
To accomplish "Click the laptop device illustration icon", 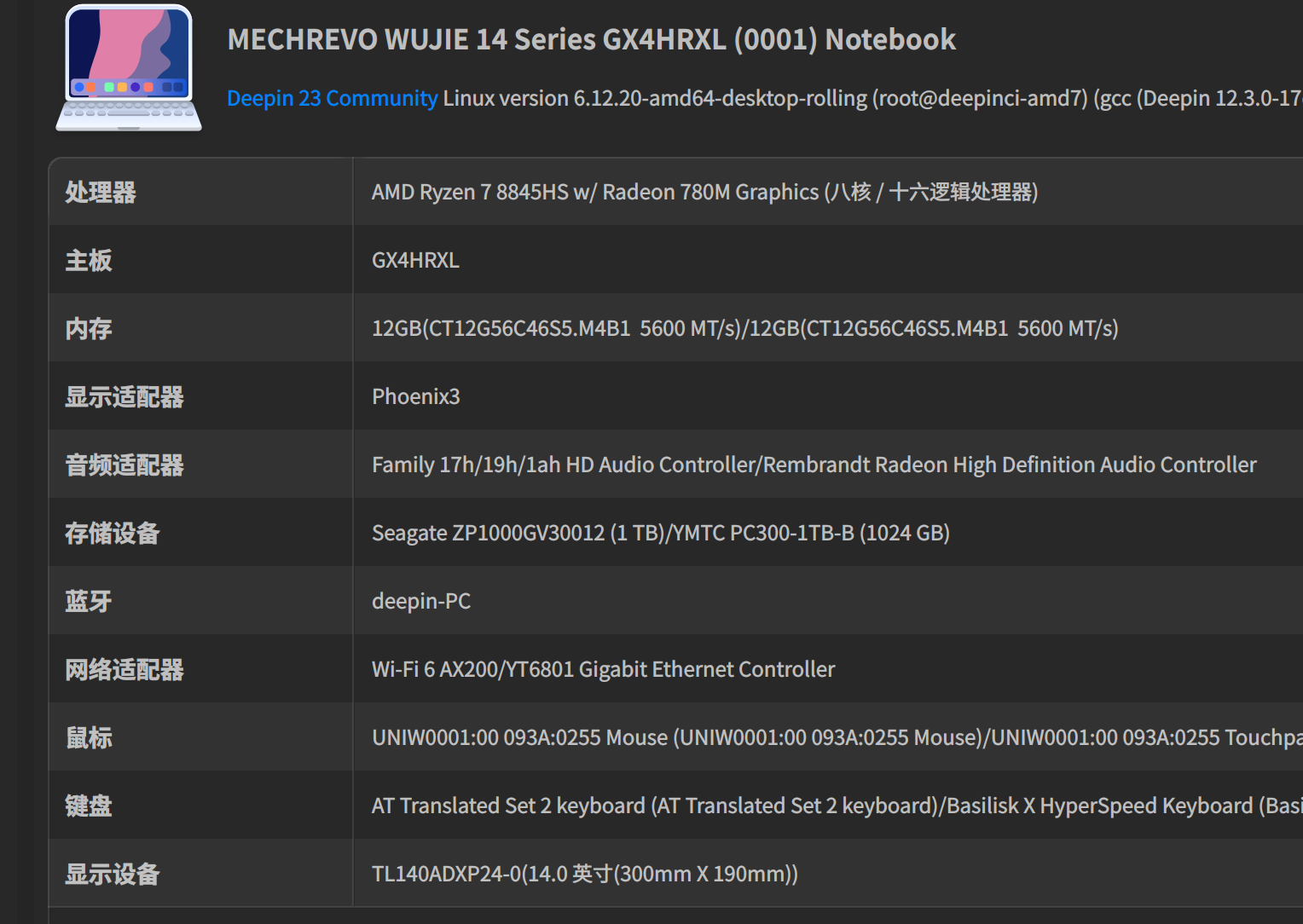I will tap(129, 68).
